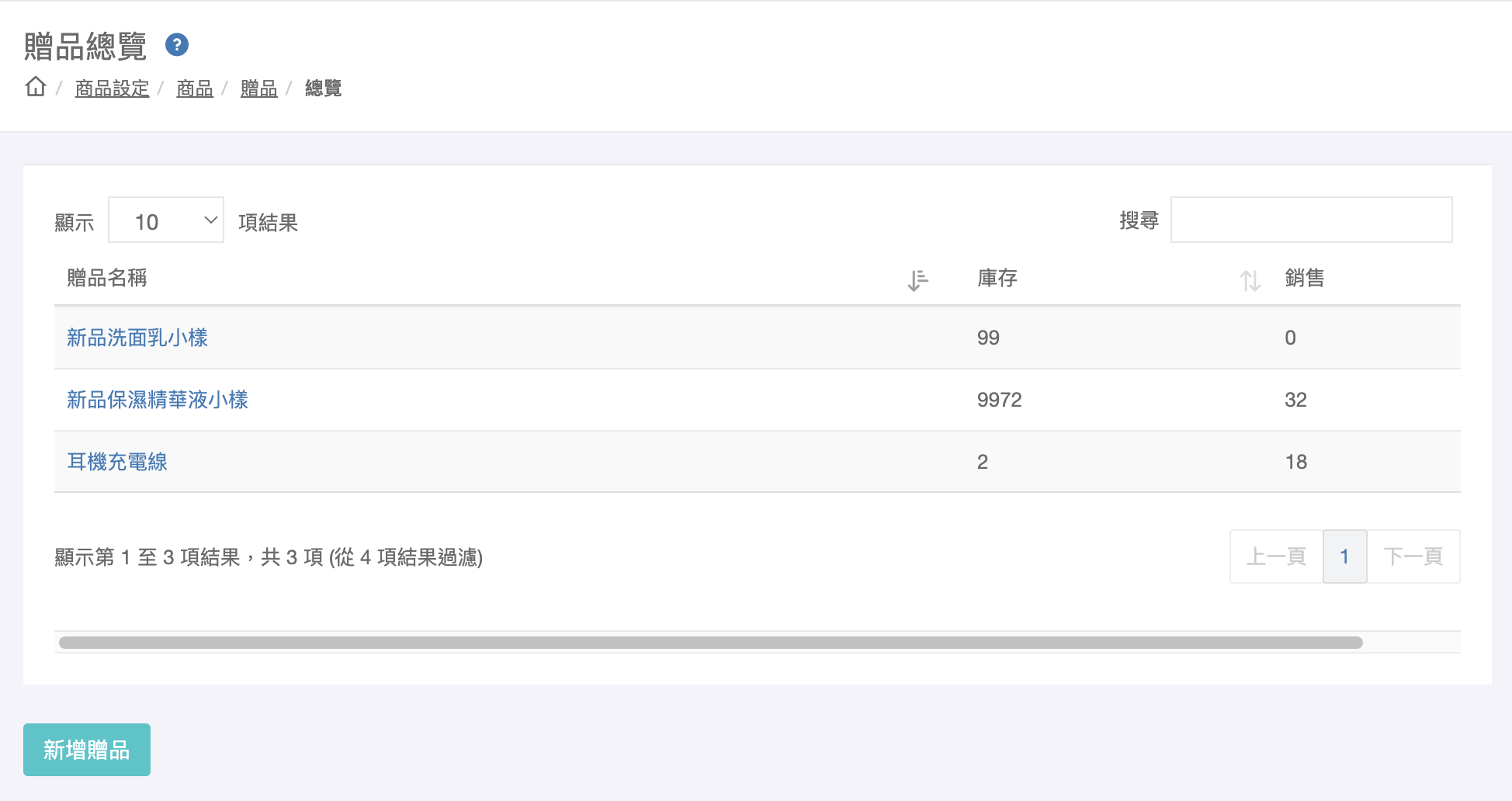Click inside the 搜尋 search field
This screenshot has height=801, width=1512.
(x=1312, y=220)
